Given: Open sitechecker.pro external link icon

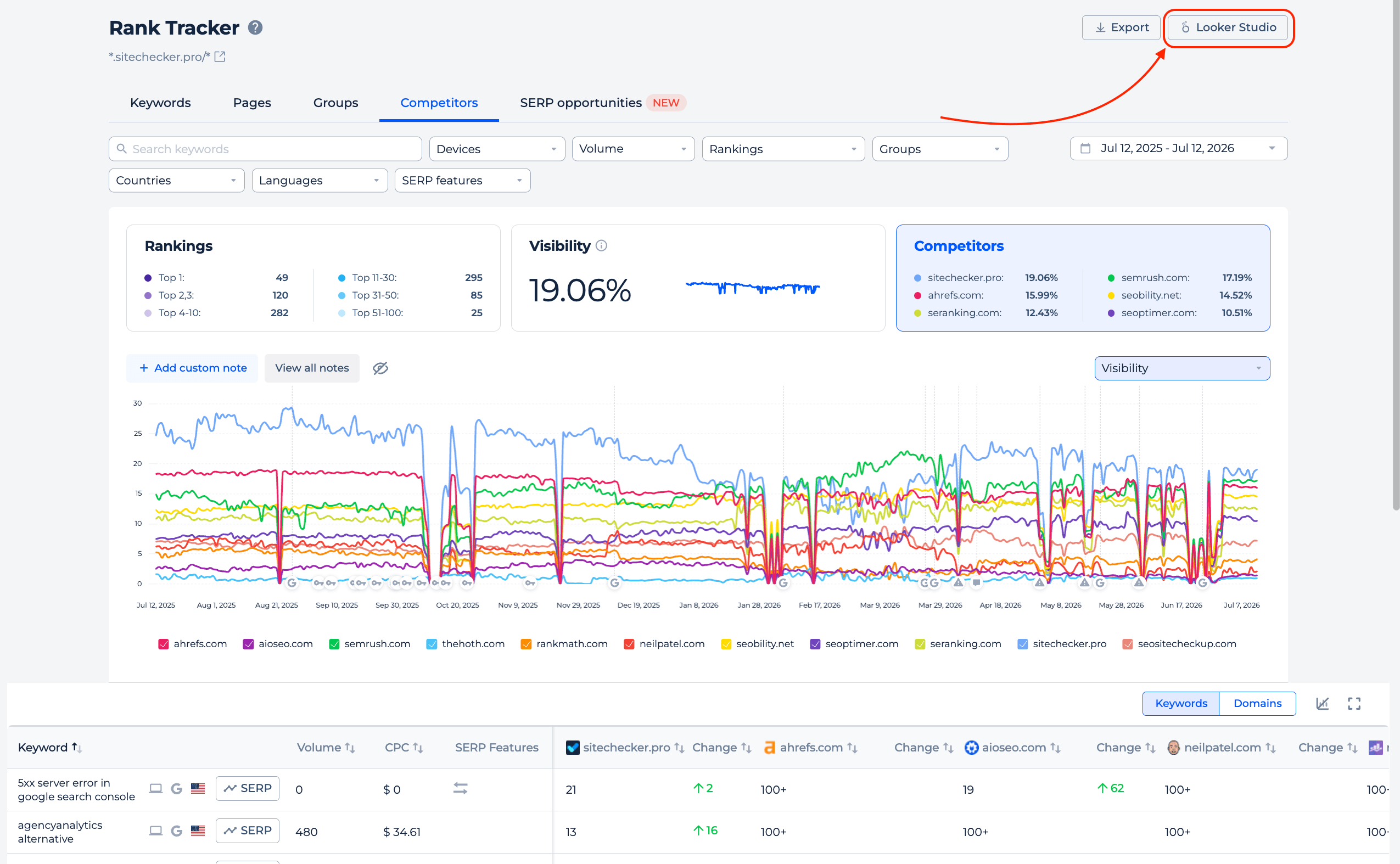Looking at the screenshot, I should [220, 57].
